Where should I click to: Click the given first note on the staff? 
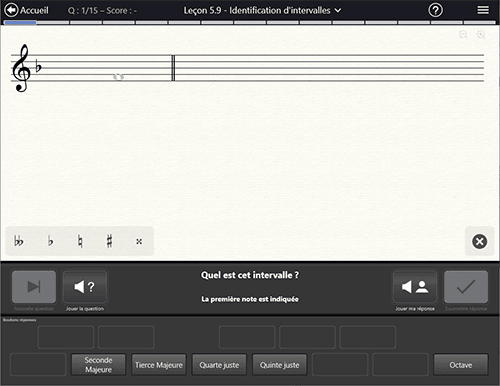pos(118,77)
